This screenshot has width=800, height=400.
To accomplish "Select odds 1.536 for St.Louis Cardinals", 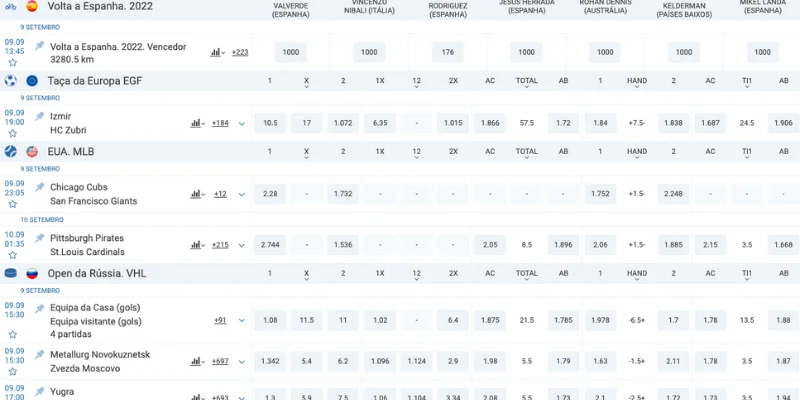I will [x=343, y=245].
